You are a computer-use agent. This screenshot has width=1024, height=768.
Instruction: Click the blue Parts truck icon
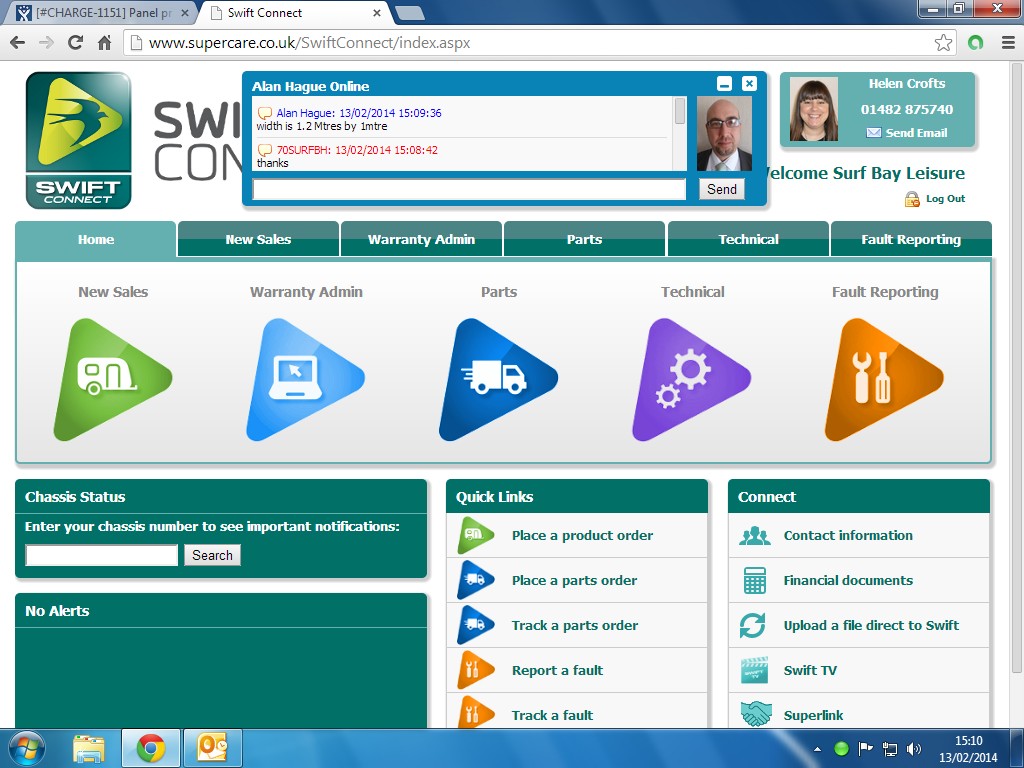pos(494,380)
